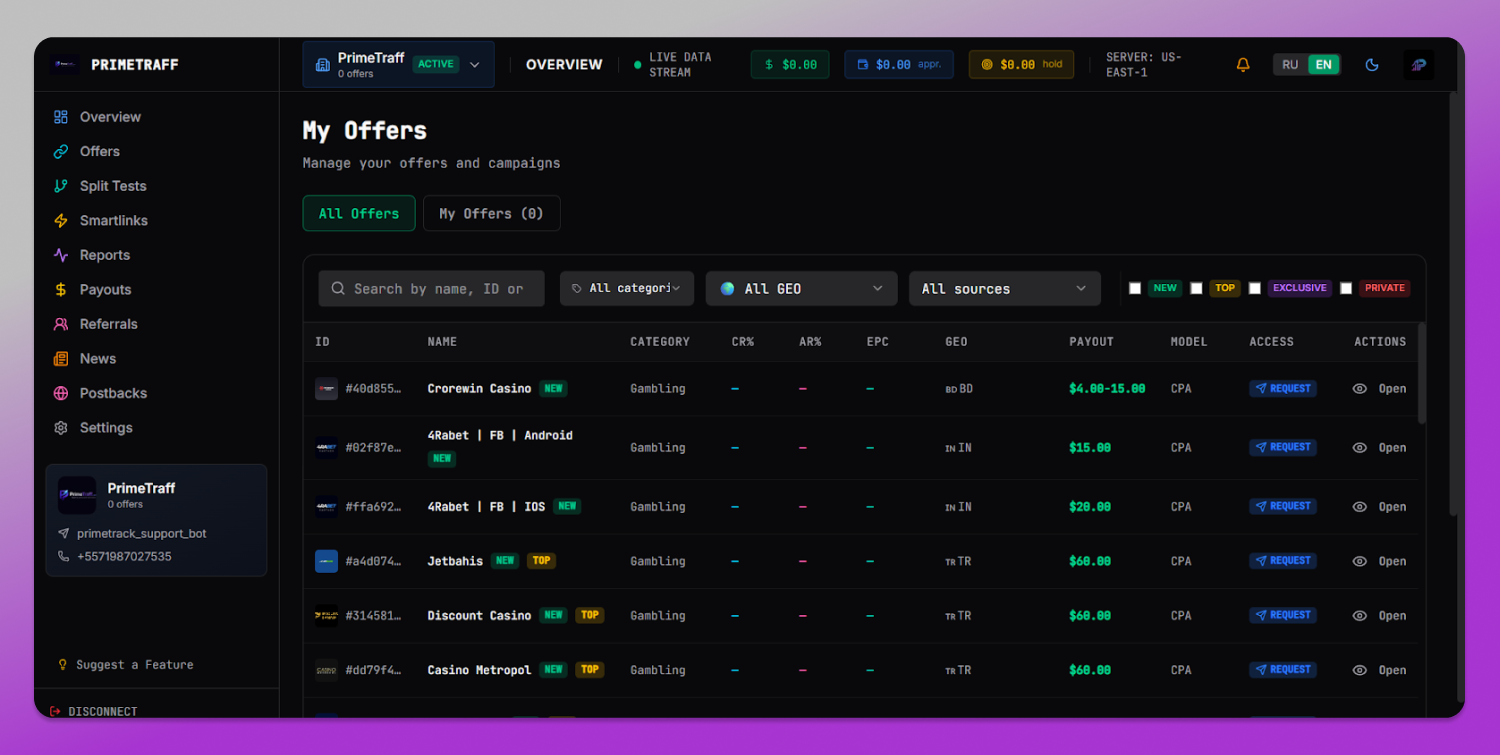Expand the PrimeTraff account dropdown

(398, 65)
